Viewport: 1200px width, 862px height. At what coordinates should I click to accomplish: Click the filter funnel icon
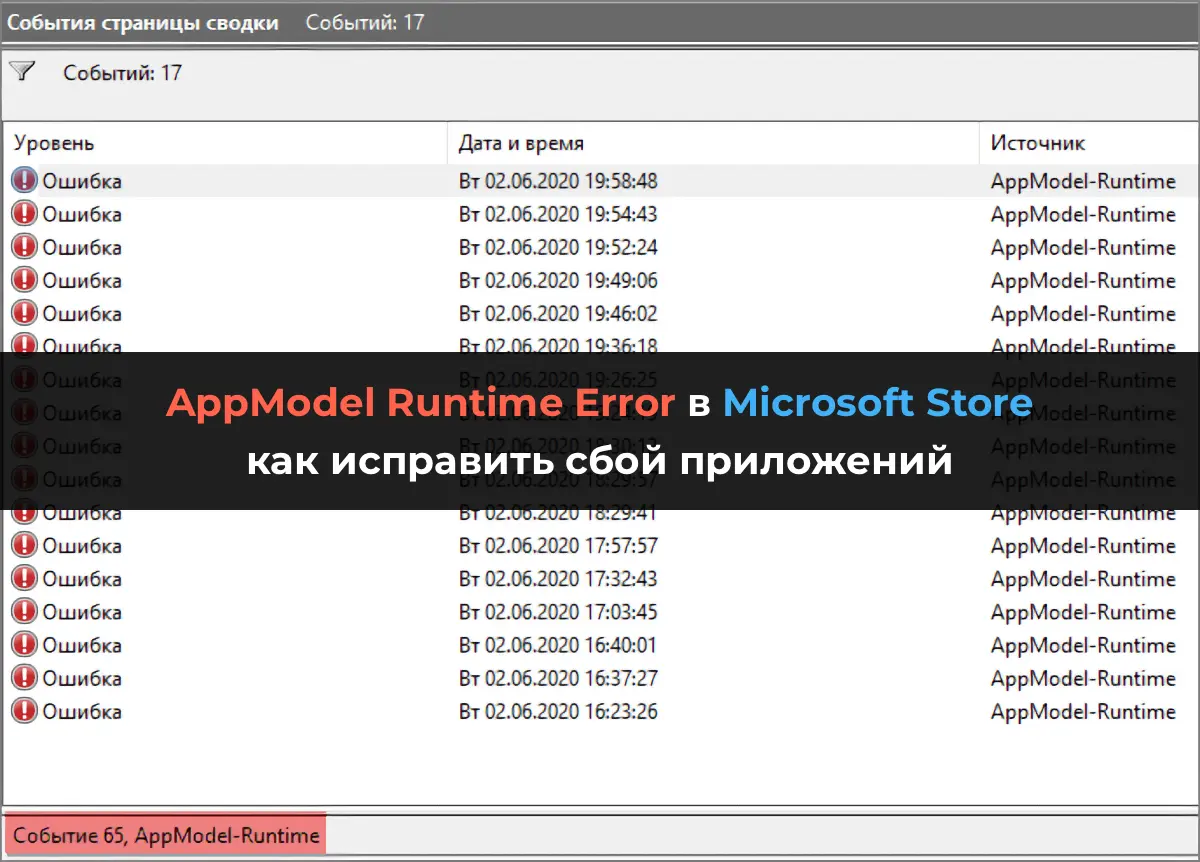(22, 72)
